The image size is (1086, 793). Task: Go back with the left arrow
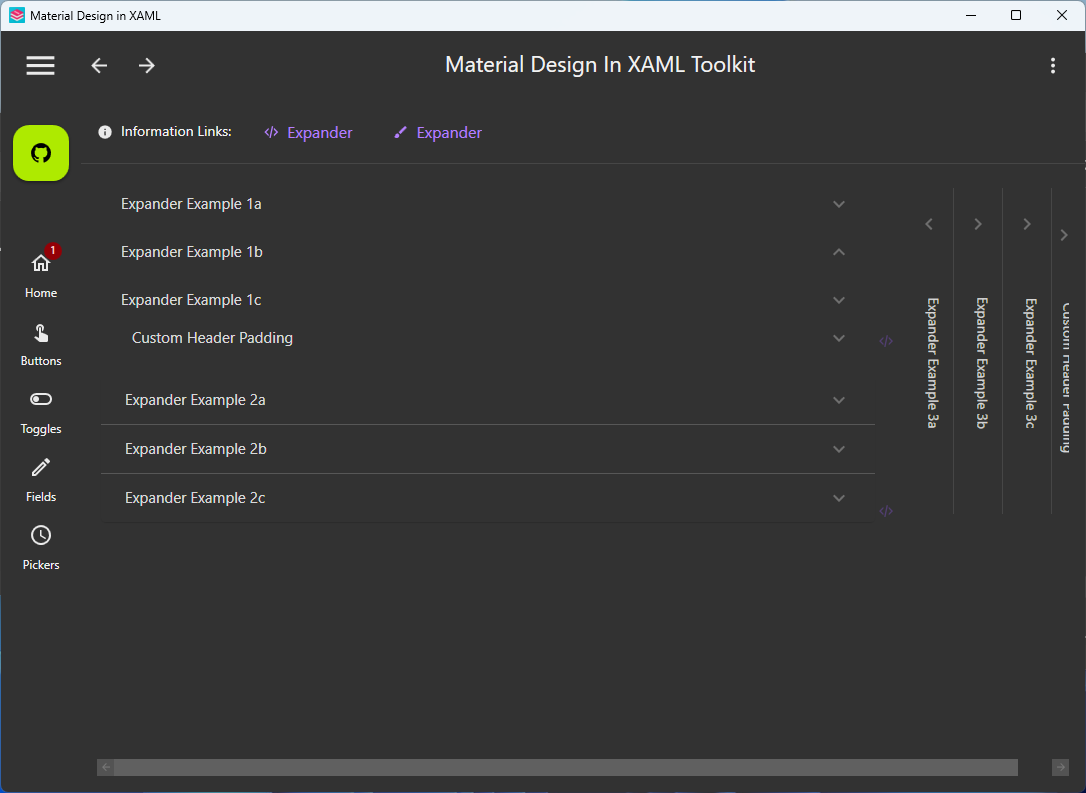[99, 65]
